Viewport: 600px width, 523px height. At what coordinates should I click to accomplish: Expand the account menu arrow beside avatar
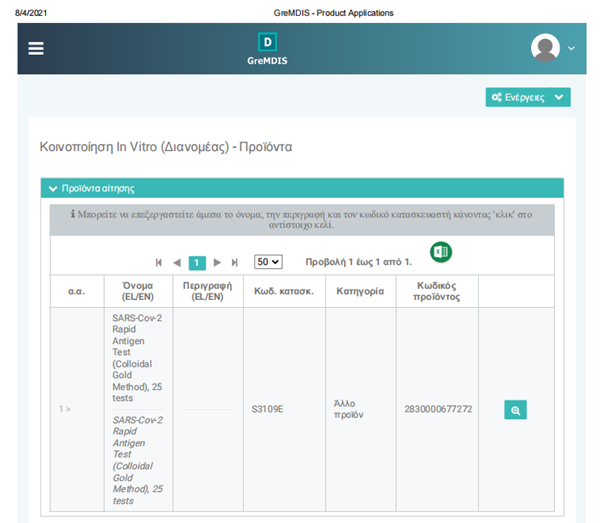pyautogui.click(x=572, y=48)
